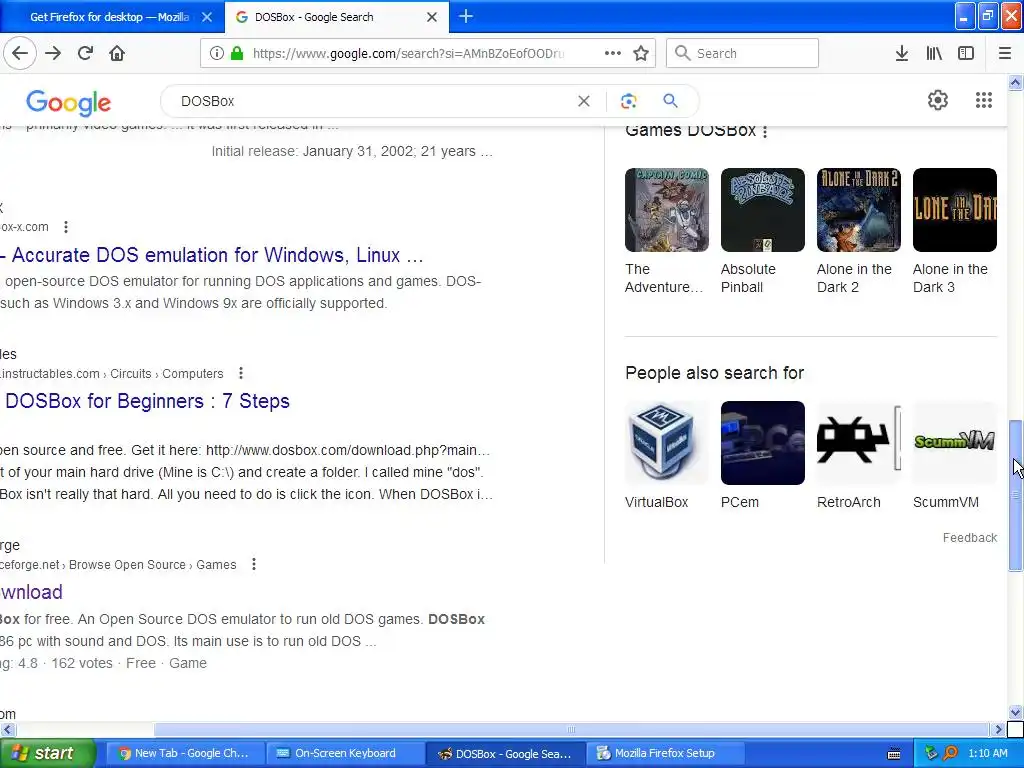
Task: Send Feedback on knowledge panel
Action: tap(970, 538)
